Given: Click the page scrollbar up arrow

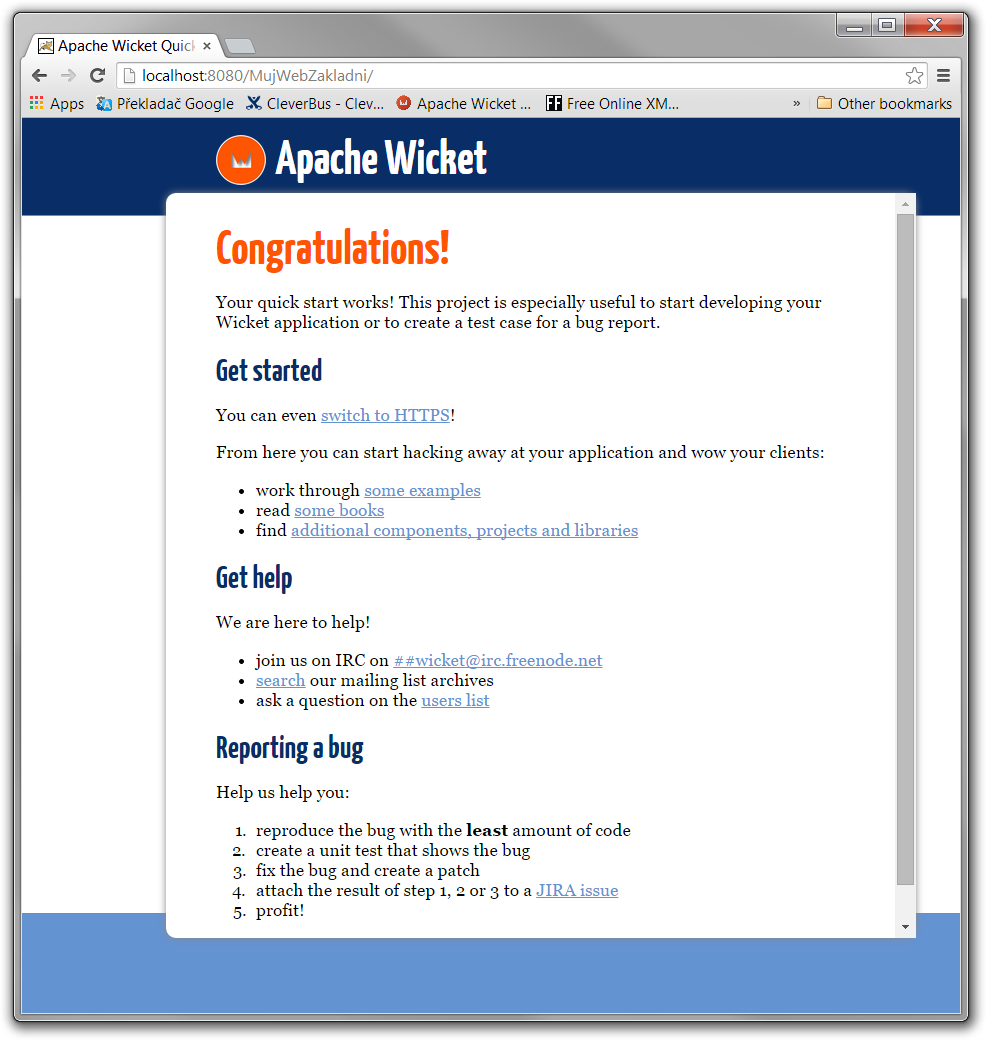Looking at the screenshot, I should (905, 204).
